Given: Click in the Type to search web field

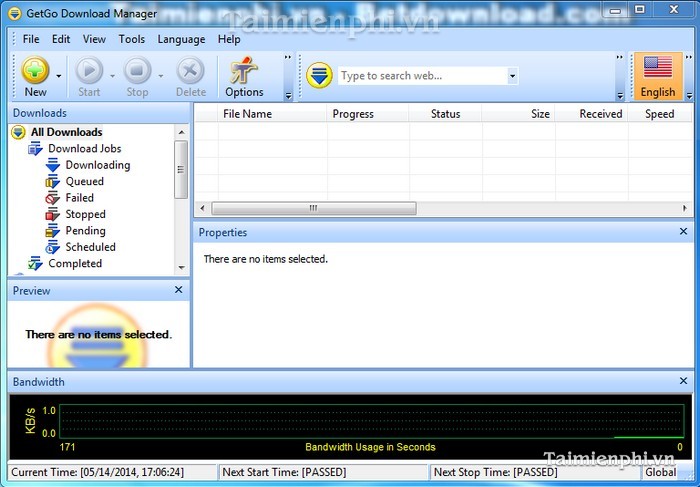Looking at the screenshot, I should coord(423,76).
